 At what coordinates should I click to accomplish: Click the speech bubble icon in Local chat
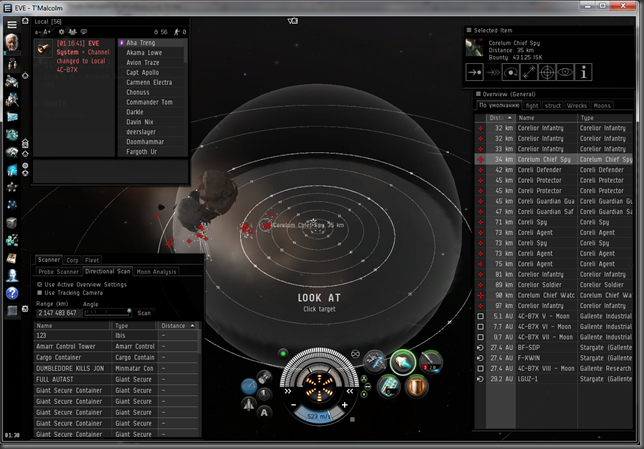coord(84,32)
